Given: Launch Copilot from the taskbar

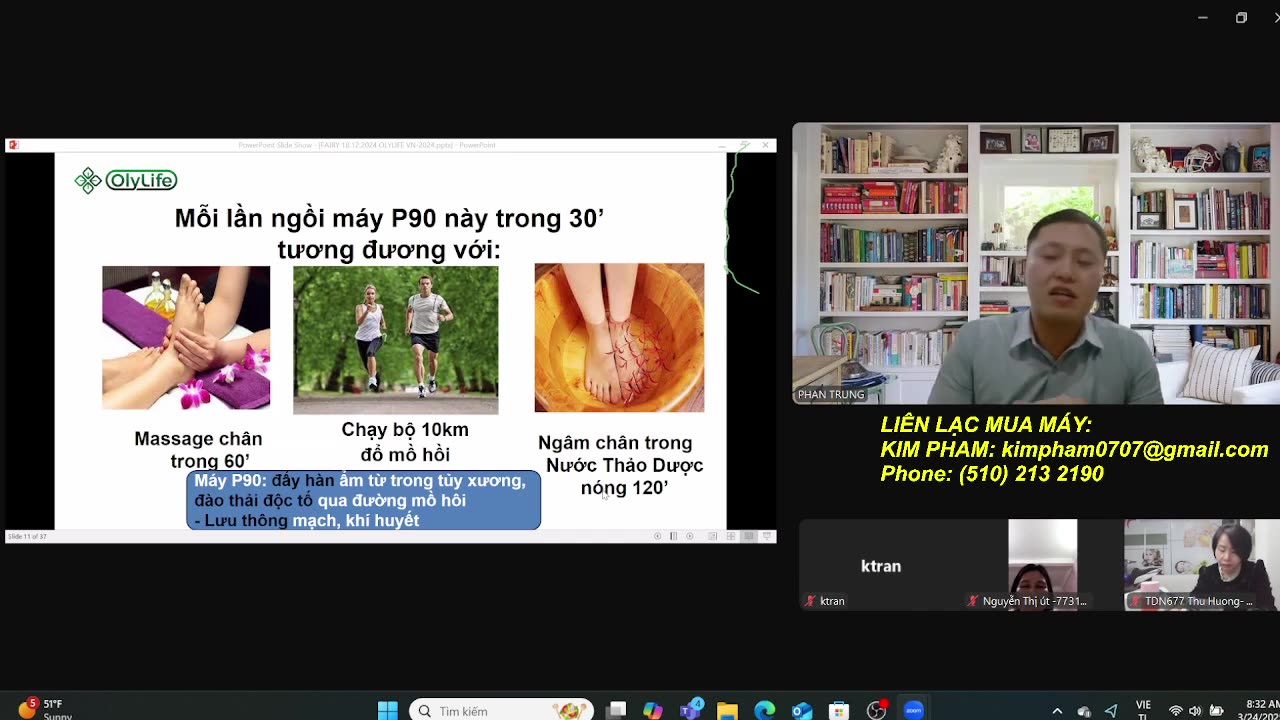Looking at the screenshot, I should click(653, 711).
